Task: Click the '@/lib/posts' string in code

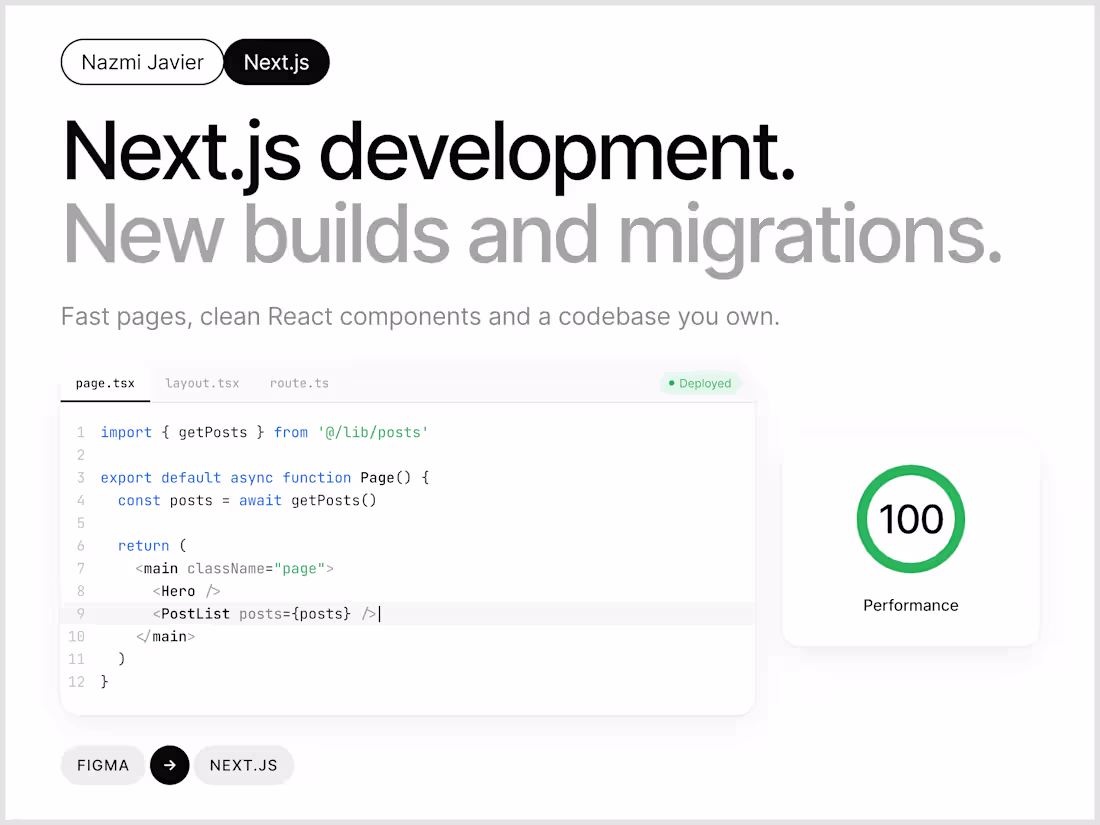Action: [x=373, y=432]
